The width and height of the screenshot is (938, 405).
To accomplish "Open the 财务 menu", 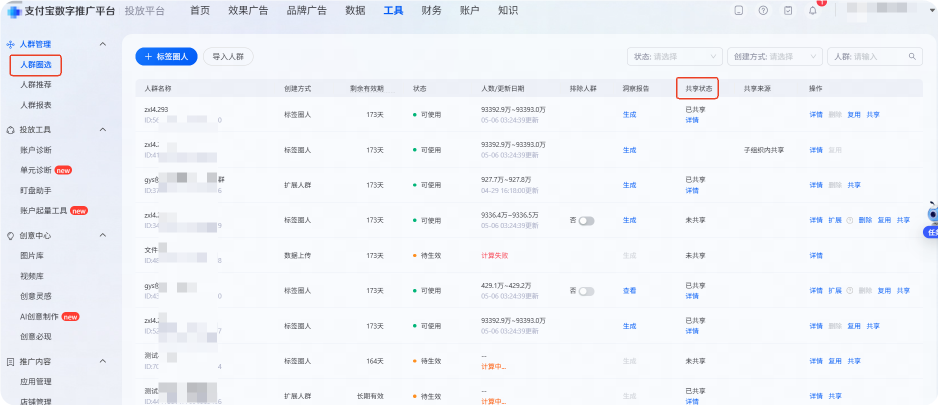I will click(x=431, y=11).
